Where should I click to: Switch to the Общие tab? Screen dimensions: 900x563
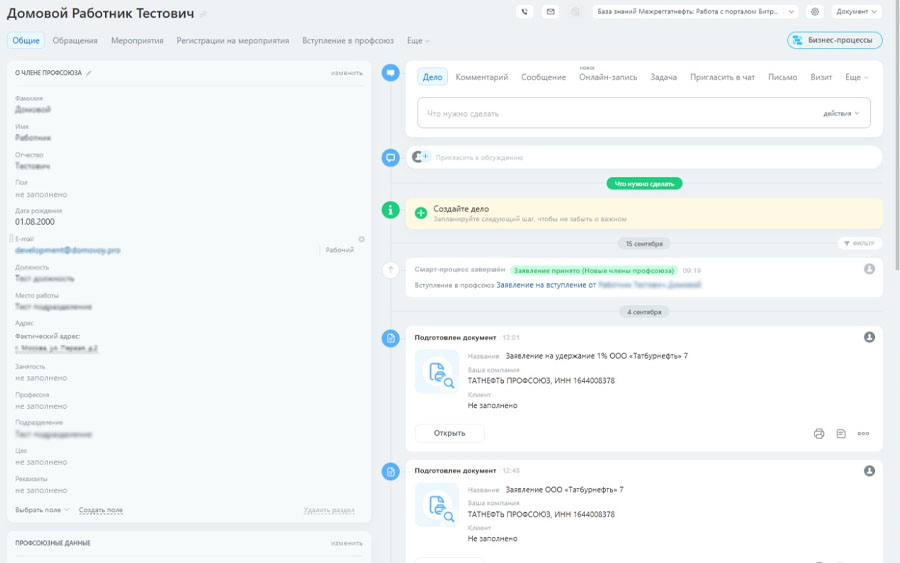click(x=26, y=41)
